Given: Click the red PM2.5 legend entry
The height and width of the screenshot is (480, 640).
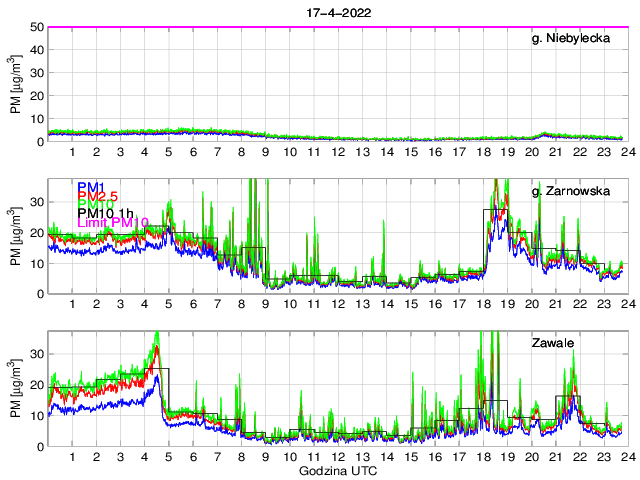Looking at the screenshot, I should [x=98, y=198].
